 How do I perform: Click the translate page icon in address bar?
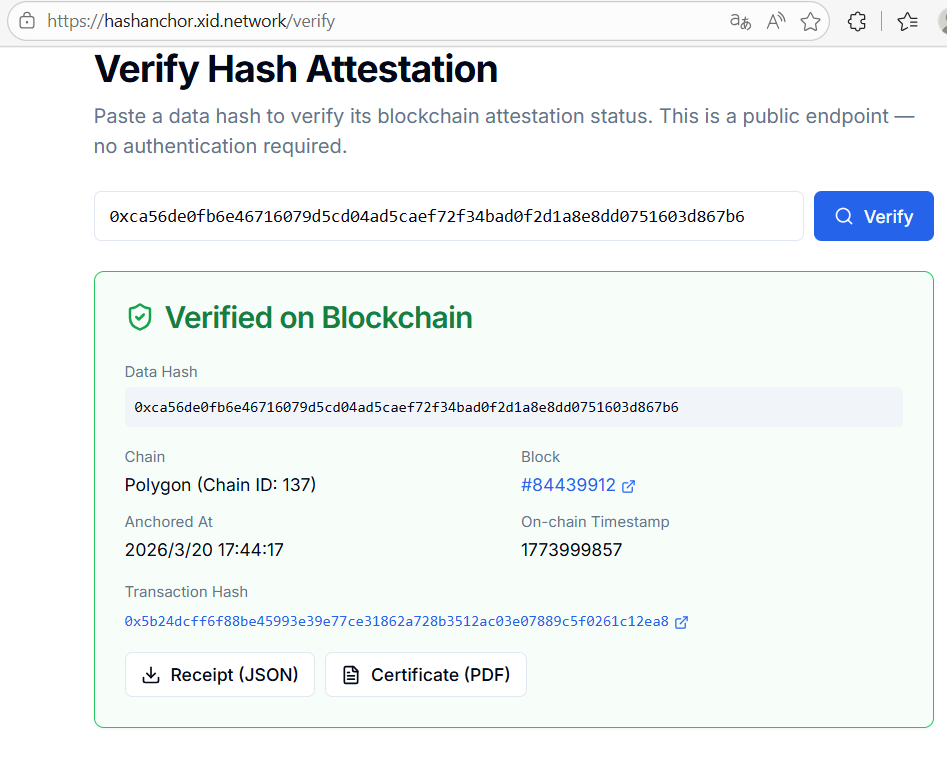point(740,21)
